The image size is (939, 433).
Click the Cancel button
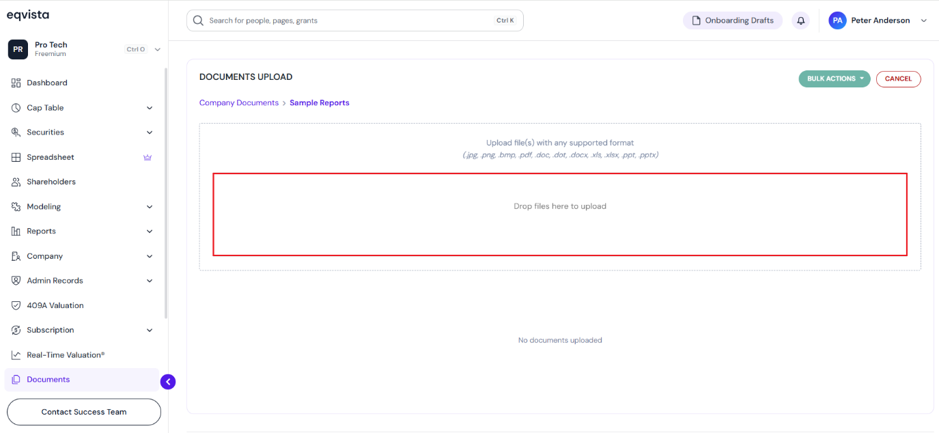click(x=898, y=79)
